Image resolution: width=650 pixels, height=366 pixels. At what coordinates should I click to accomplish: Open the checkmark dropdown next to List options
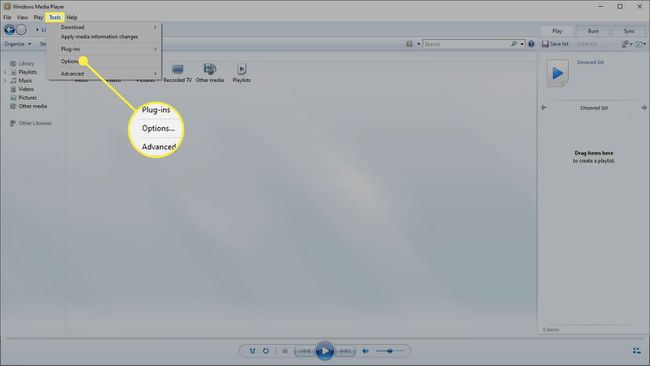641,44
